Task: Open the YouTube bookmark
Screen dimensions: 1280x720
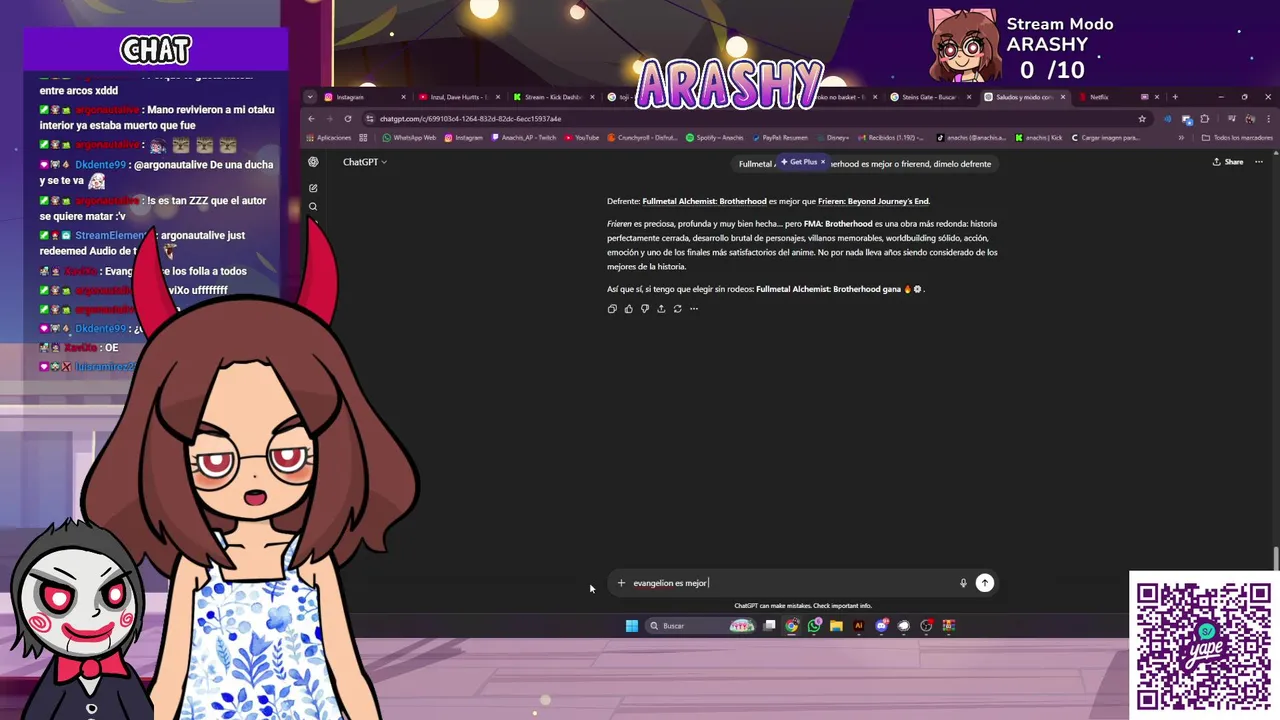Action: pyautogui.click(x=582, y=137)
